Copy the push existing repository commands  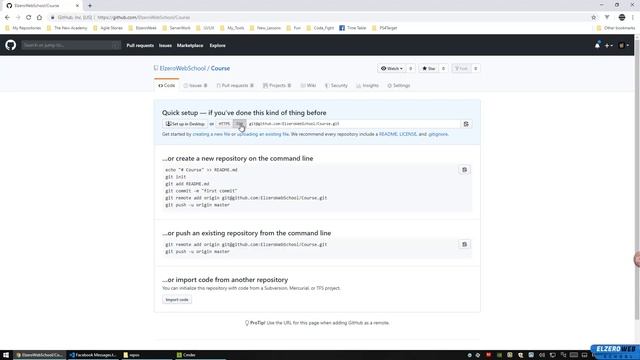[464, 244]
